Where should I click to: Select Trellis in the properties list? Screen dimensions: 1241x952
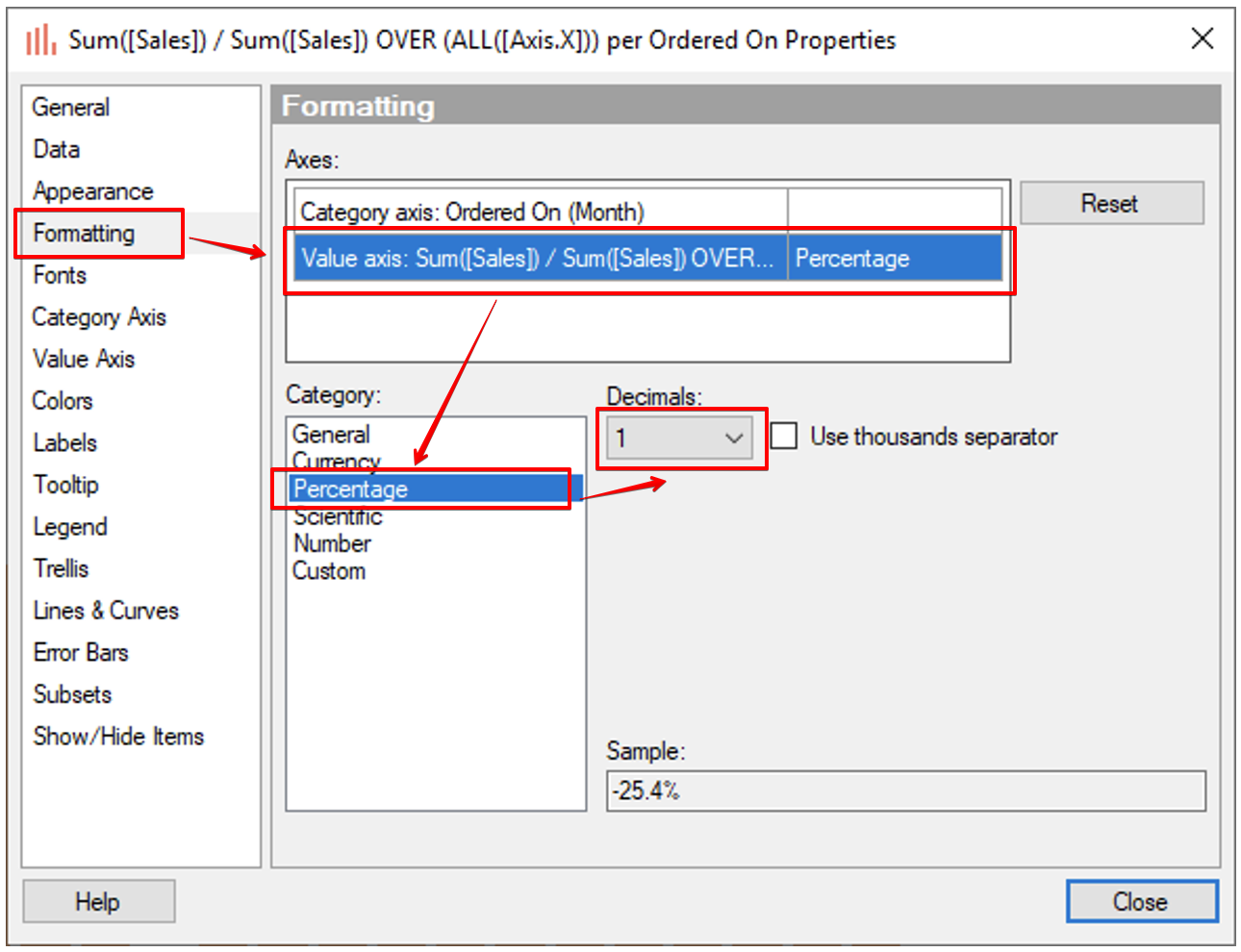tap(62, 568)
